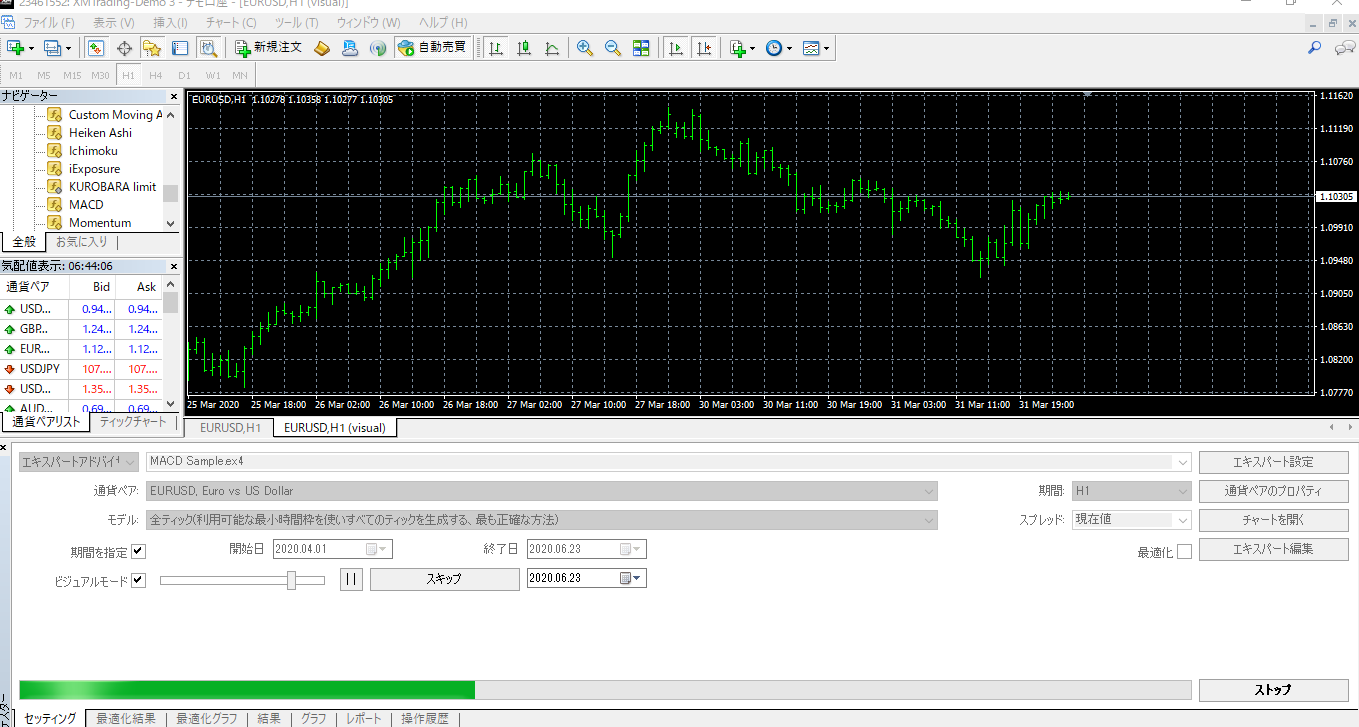Select the M15 timeframe button
This screenshot has width=1359, height=727.
72,75
